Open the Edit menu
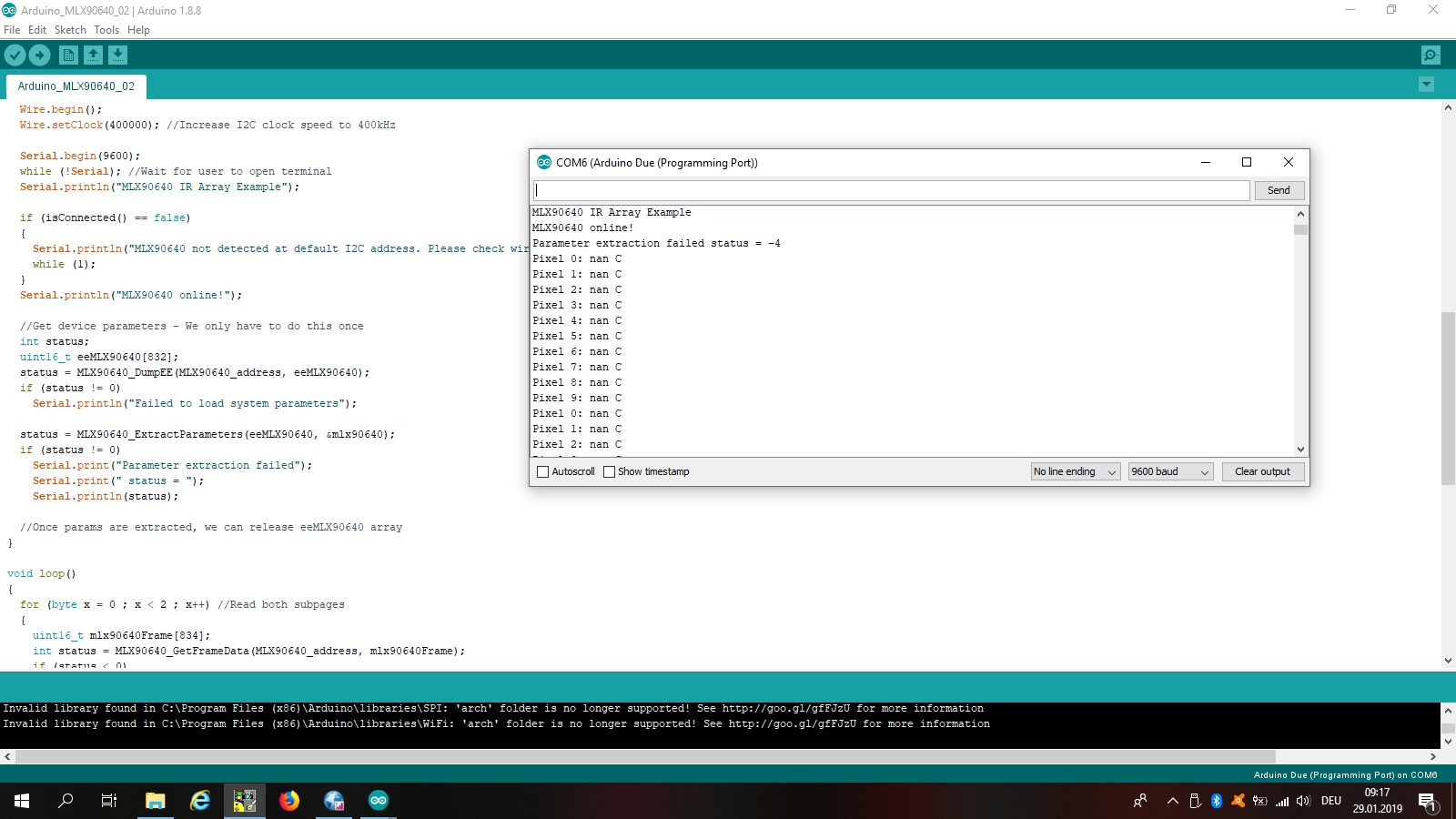The image size is (1456, 819). click(37, 30)
